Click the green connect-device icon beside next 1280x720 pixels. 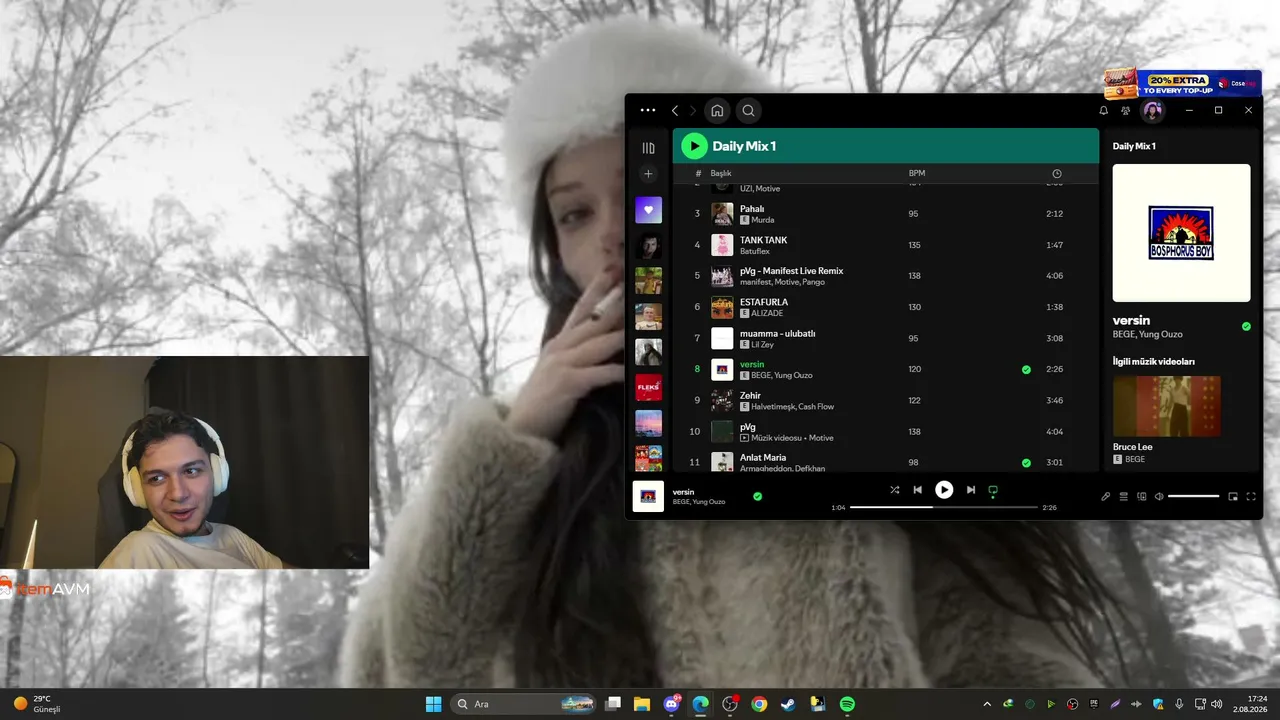tap(993, 491)
